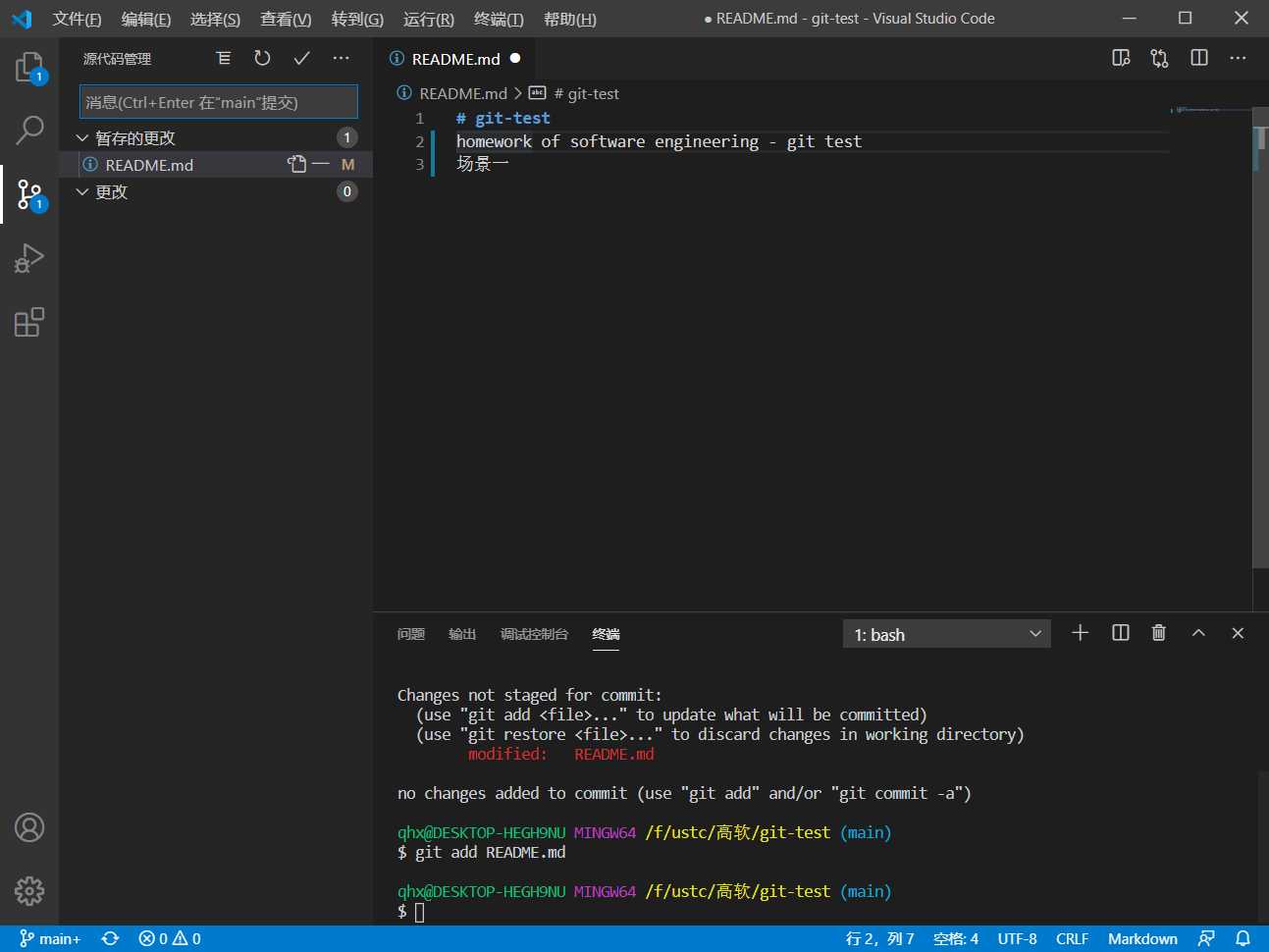The width and height of the screenshot is (1269, 952).
Task: Switch to the 调试控制台 panel tab
Action: (534, 634)
